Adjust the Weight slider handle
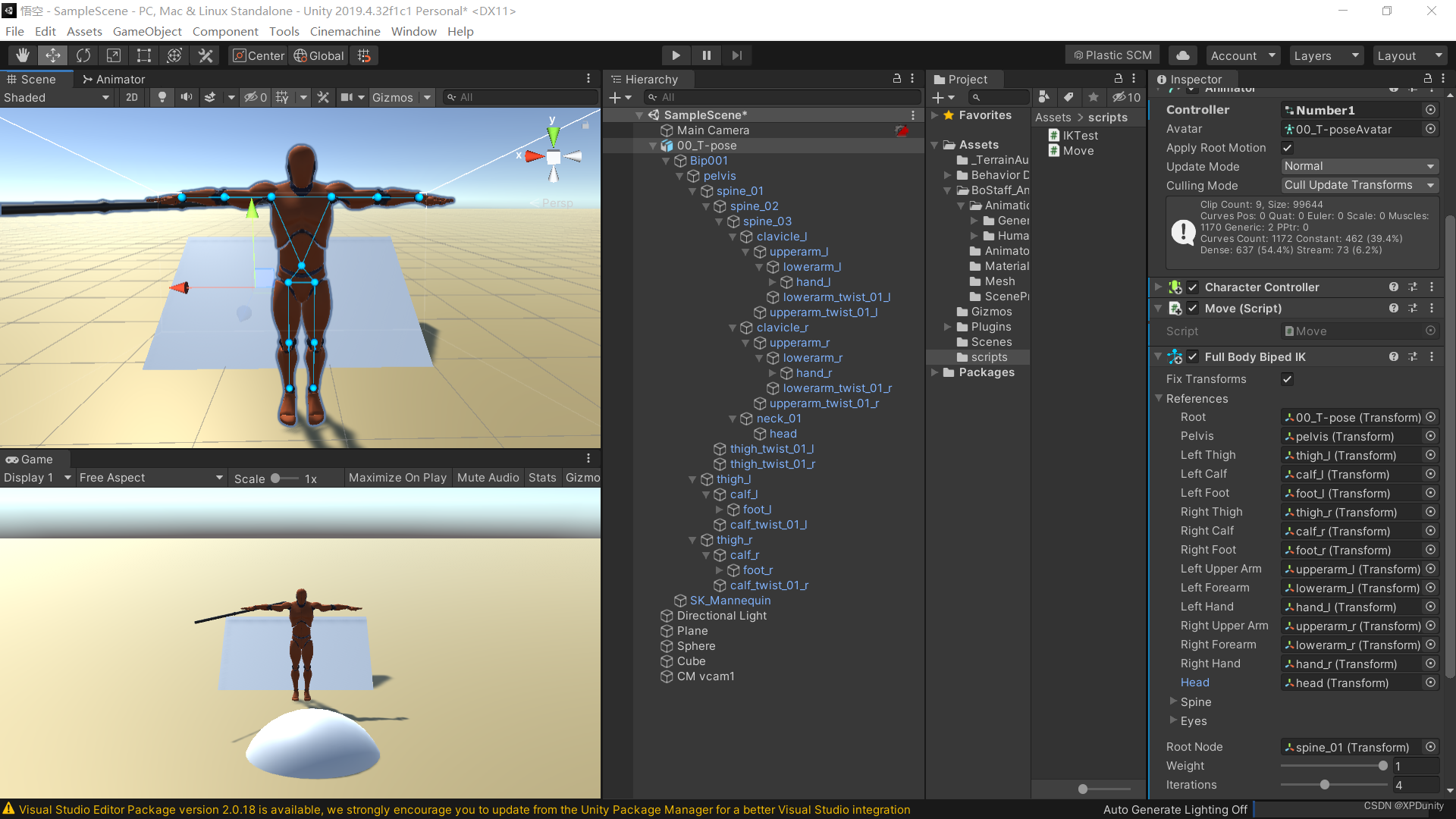This screenshot has height=819, width=1456. [1382, 766]
